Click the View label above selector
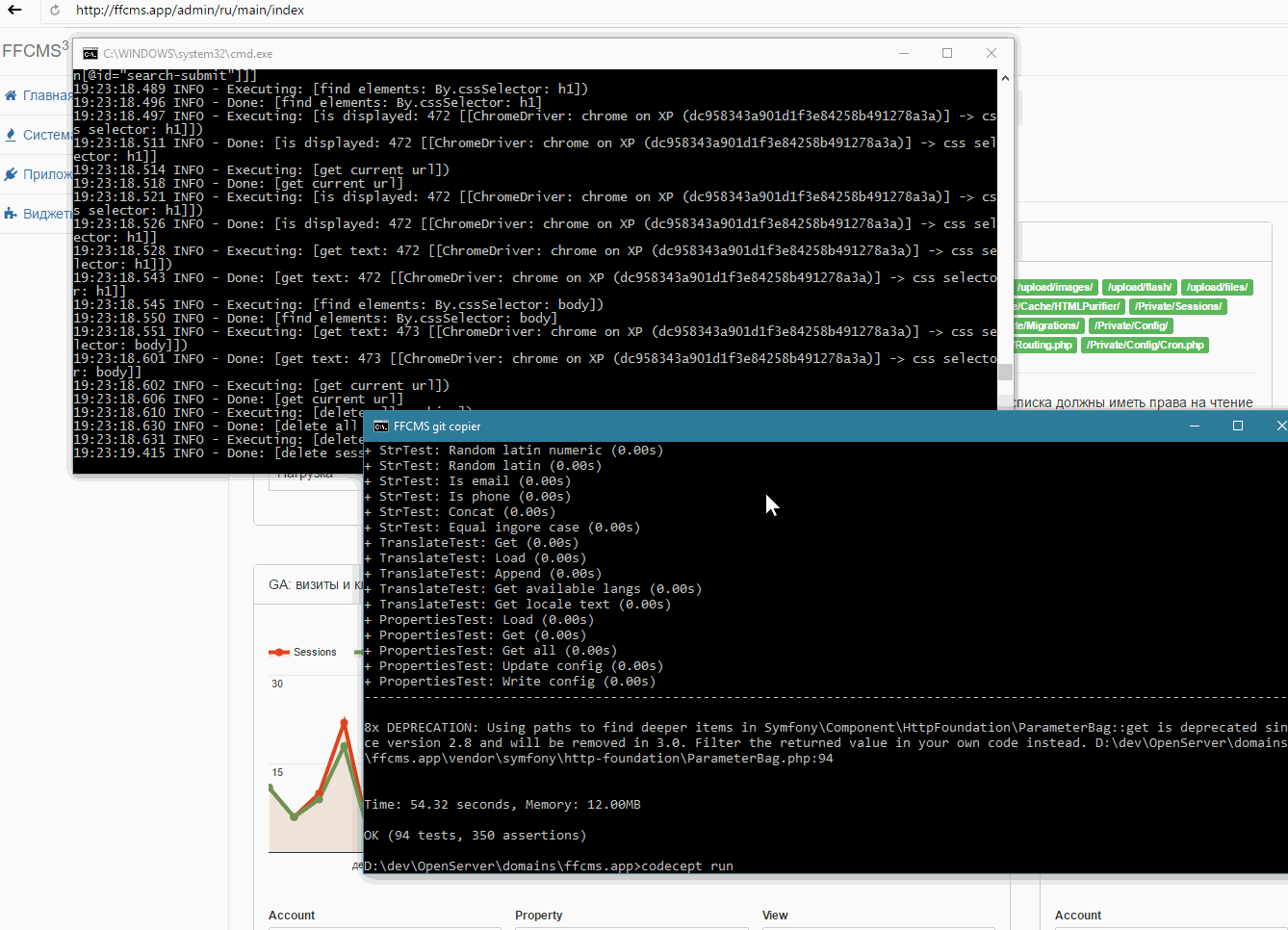This screenshot has width=1288, height=930. click(775, 916)
